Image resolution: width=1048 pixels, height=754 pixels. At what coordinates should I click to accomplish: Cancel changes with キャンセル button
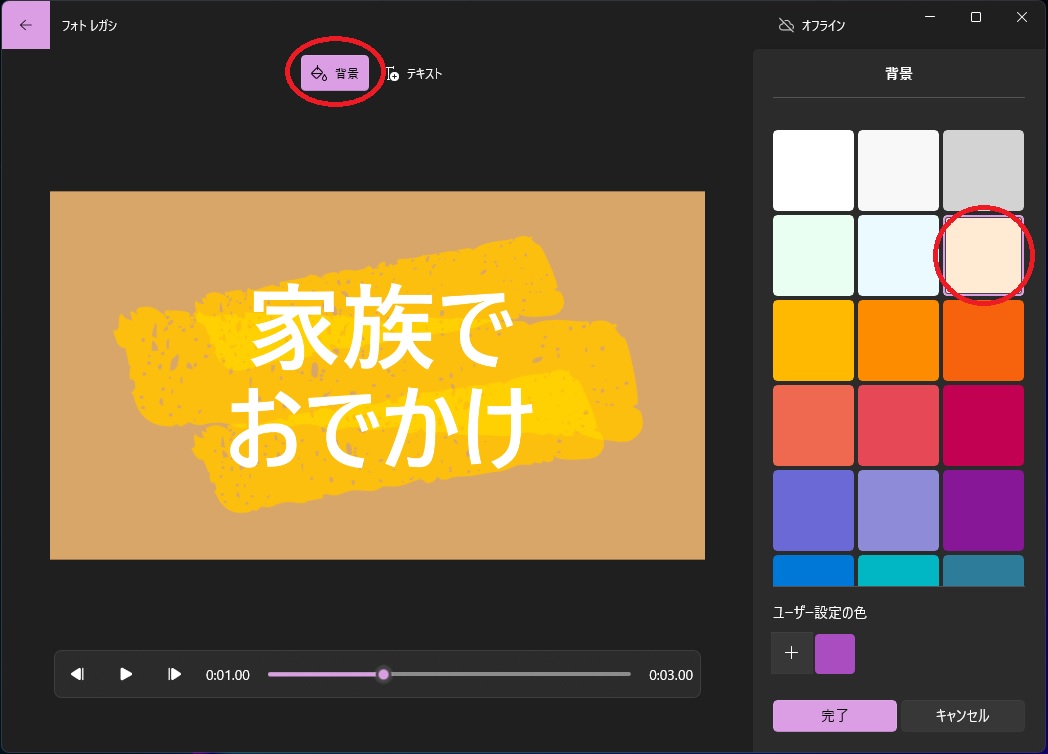(963, 716)
